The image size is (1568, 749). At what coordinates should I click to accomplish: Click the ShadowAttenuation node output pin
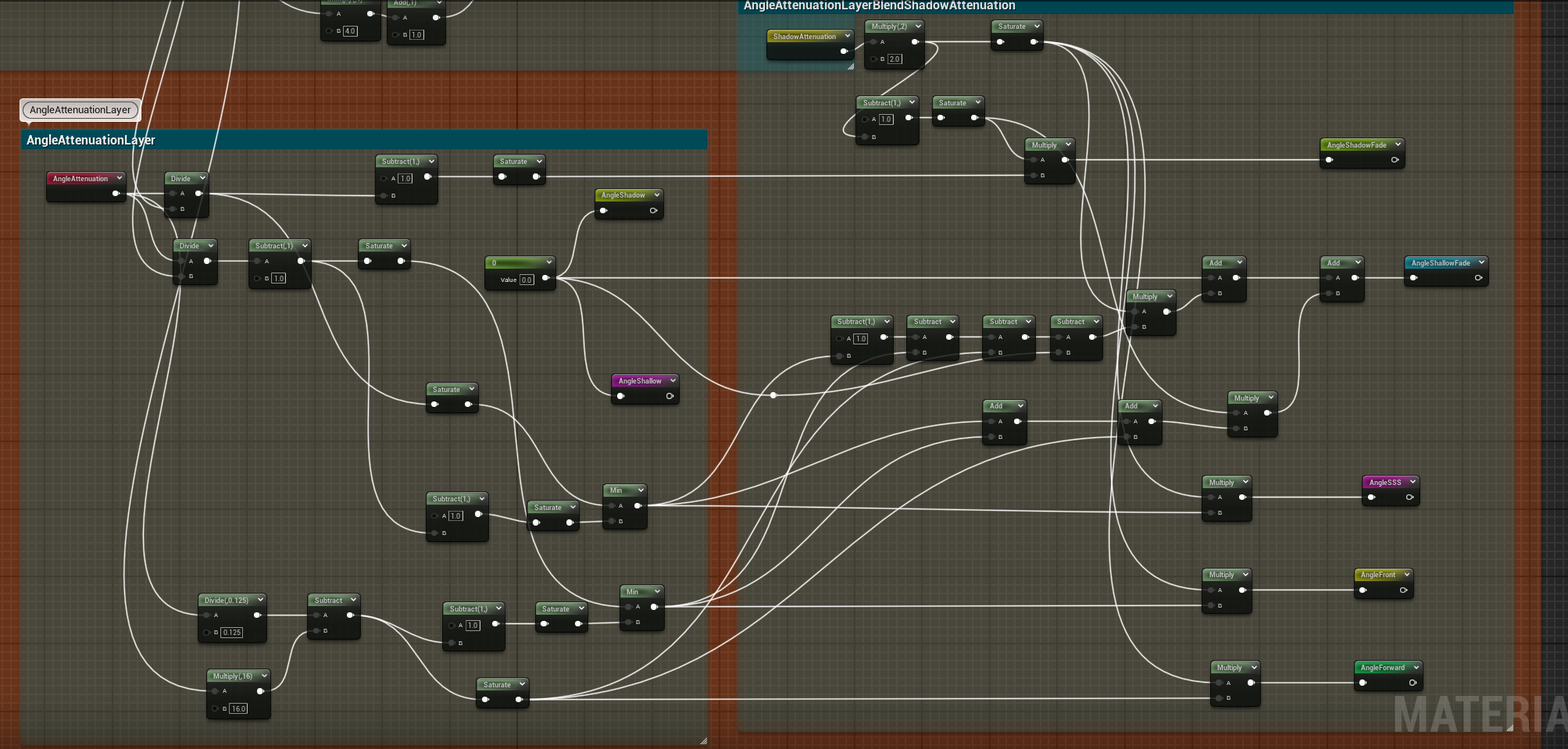pos(844,52)
